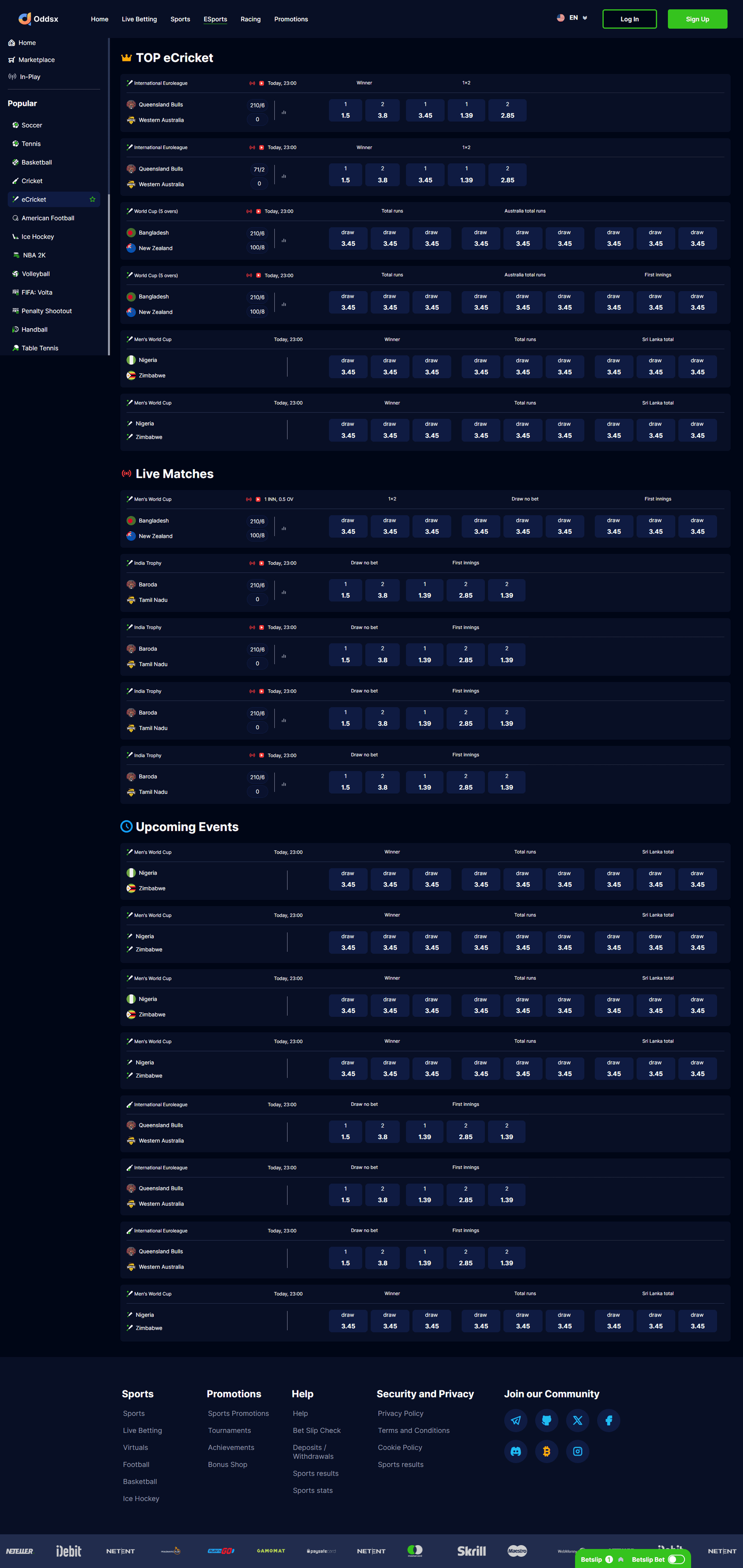This screenshot has width=743, height=1568.
Task: Pick odds 2.85 in the 71/2 score row
Action: pyautogui.click(x=508, y=175)
